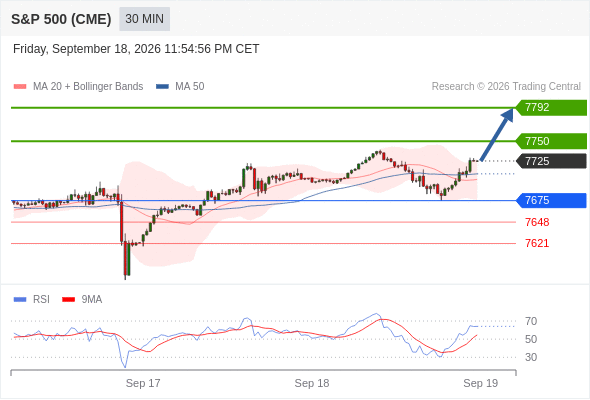Click the blue 7675 pivot price tag
This screenshot has width=590, height=400.
pyautogui.click(x=551, y=200)
